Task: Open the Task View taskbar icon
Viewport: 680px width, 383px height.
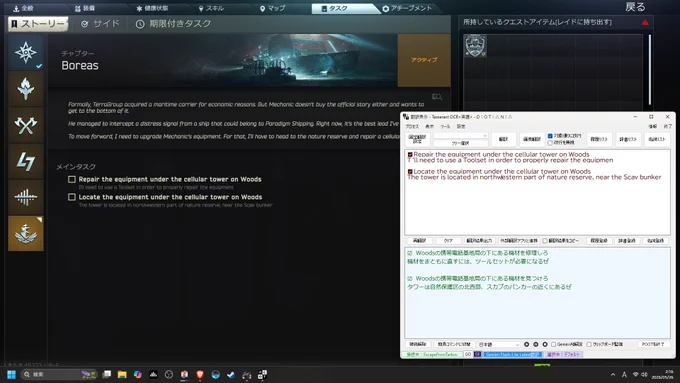Action: point(107,375)
